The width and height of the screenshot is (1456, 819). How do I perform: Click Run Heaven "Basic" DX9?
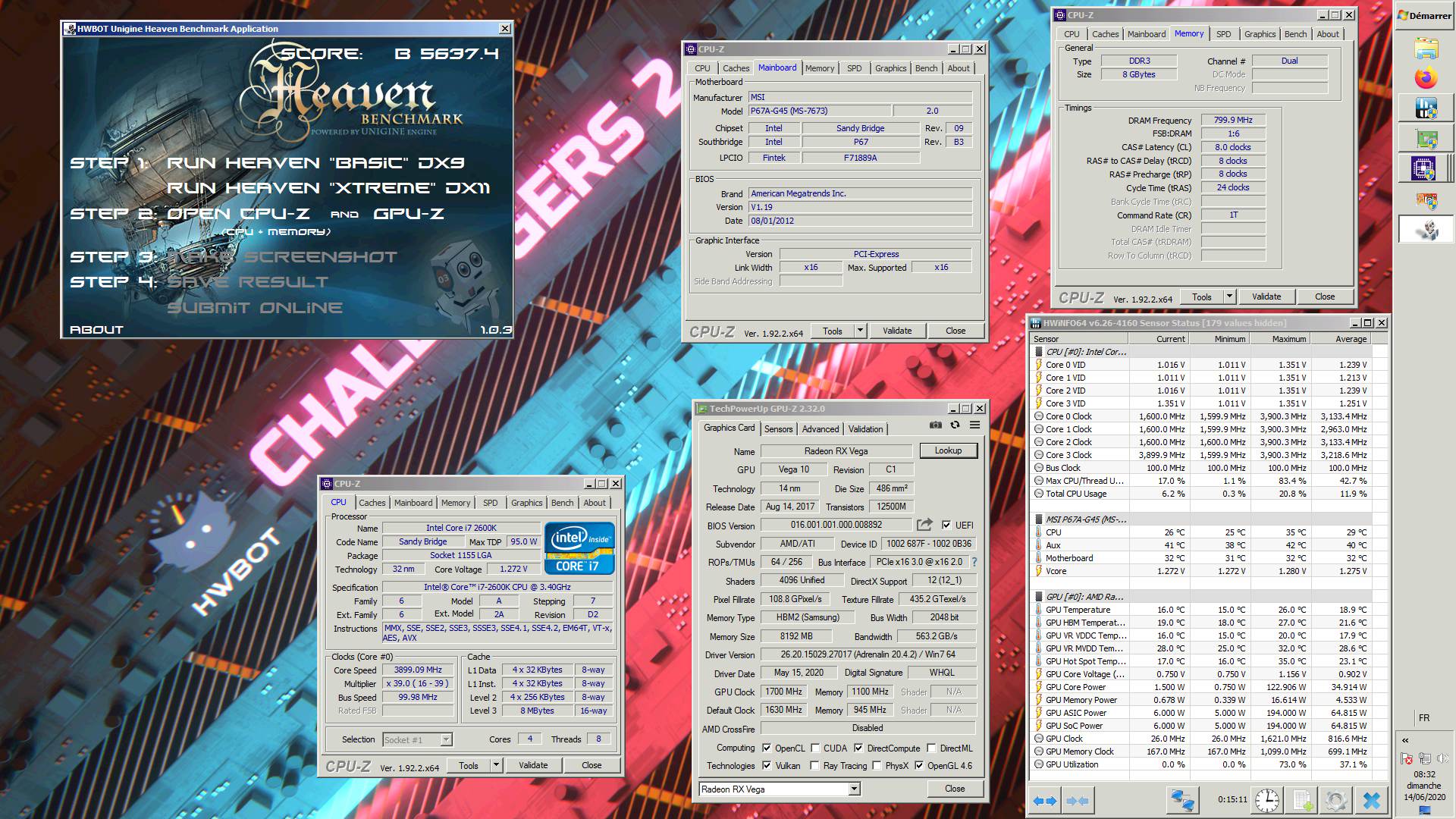pos(315,163)
